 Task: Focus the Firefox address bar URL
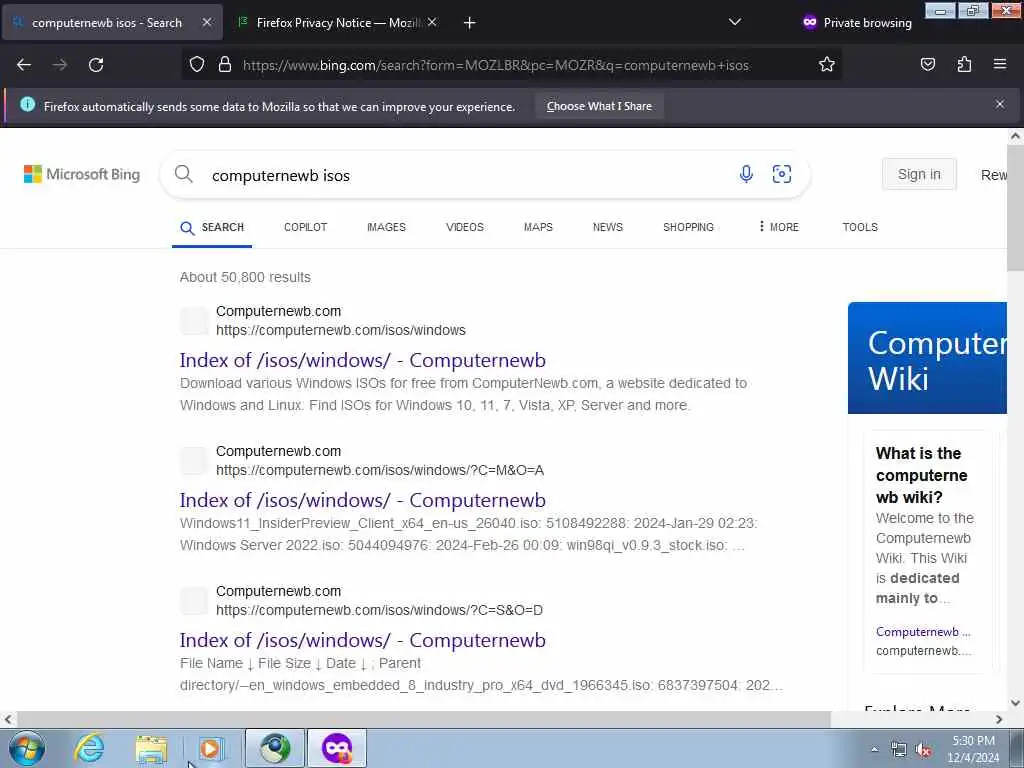coord(495,65)
